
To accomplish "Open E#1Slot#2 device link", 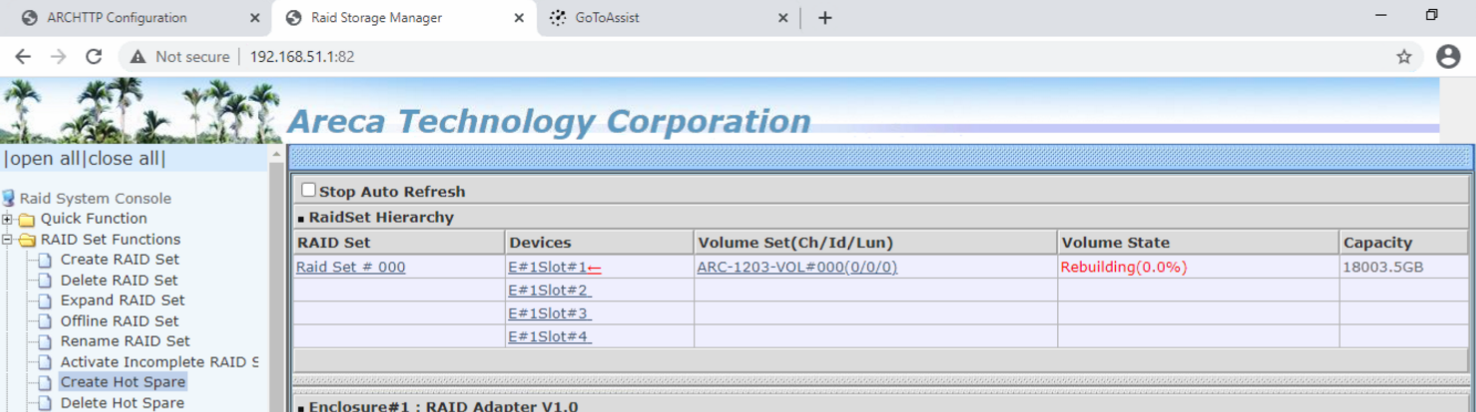I will click(x=549, y=290).
